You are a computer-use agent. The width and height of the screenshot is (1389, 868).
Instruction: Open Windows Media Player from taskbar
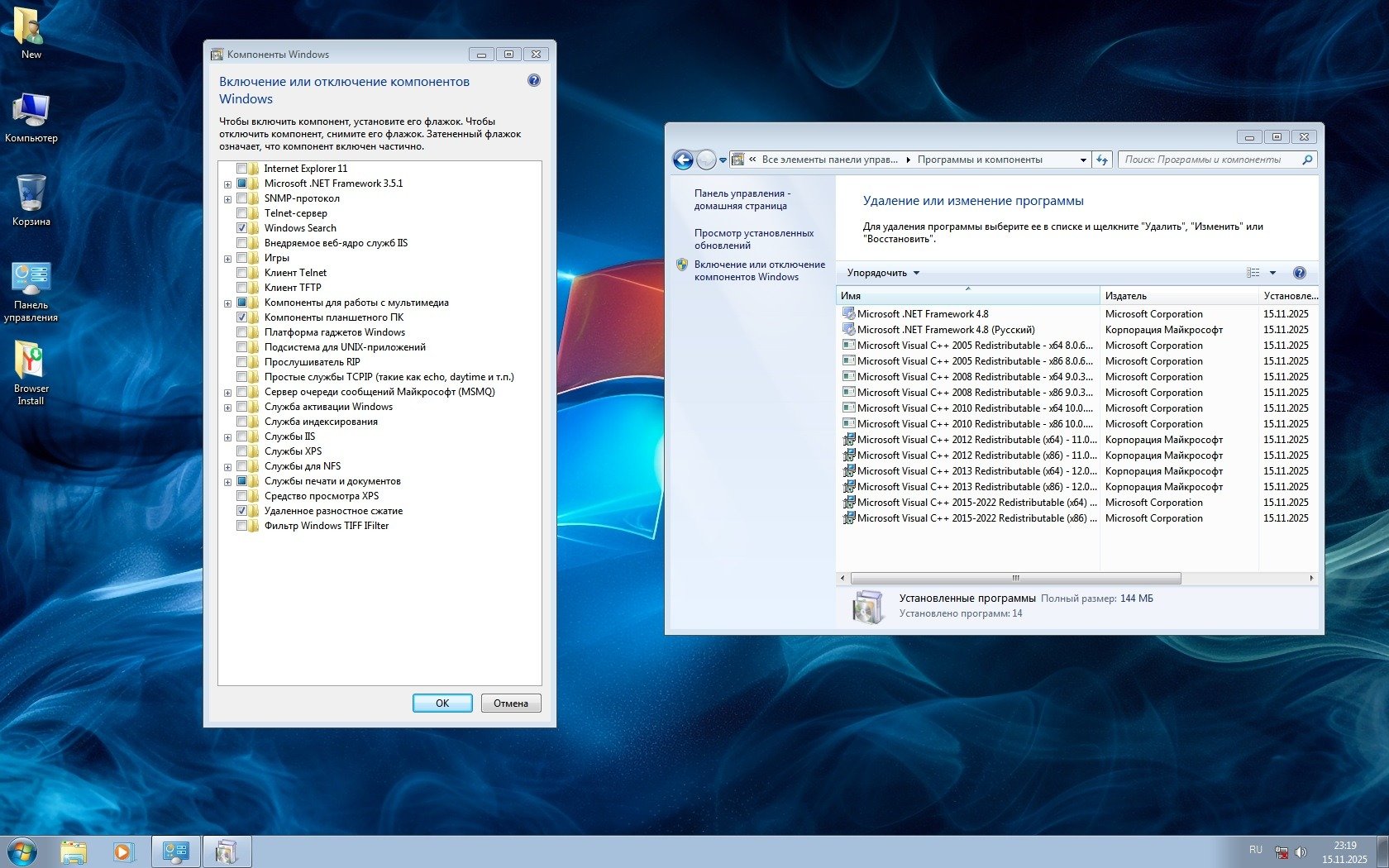click(123, 851)
